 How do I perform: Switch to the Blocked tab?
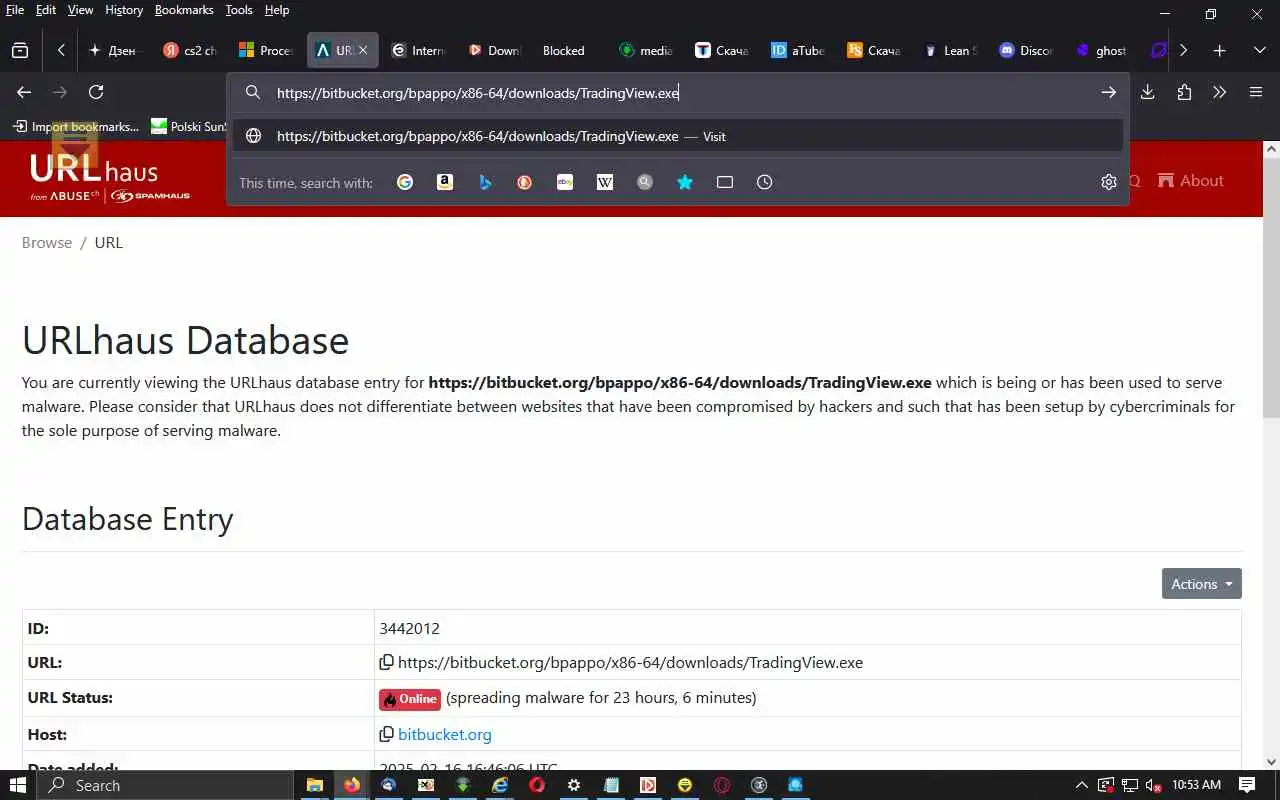[x=563, y=50]
